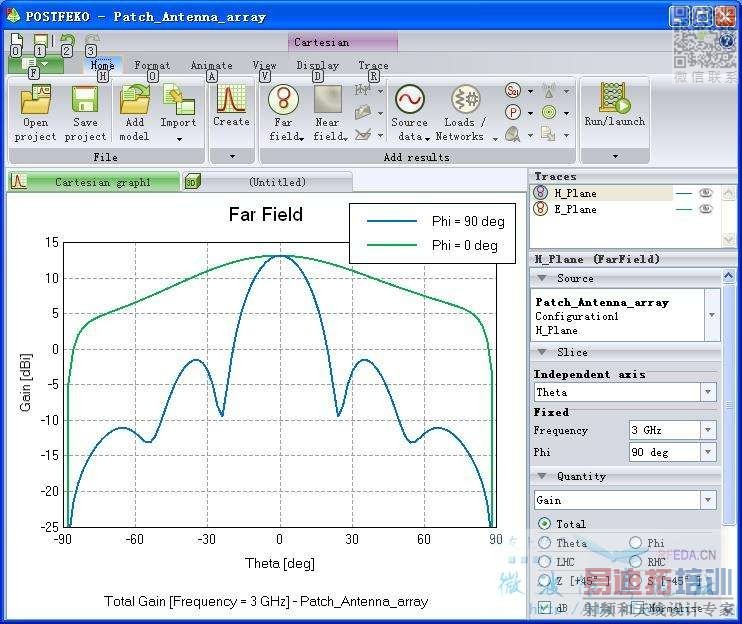Switch to the Home ribbon tab
Image resolution: width=742 pixels, height=624 pixels.
tap(102, 65)
